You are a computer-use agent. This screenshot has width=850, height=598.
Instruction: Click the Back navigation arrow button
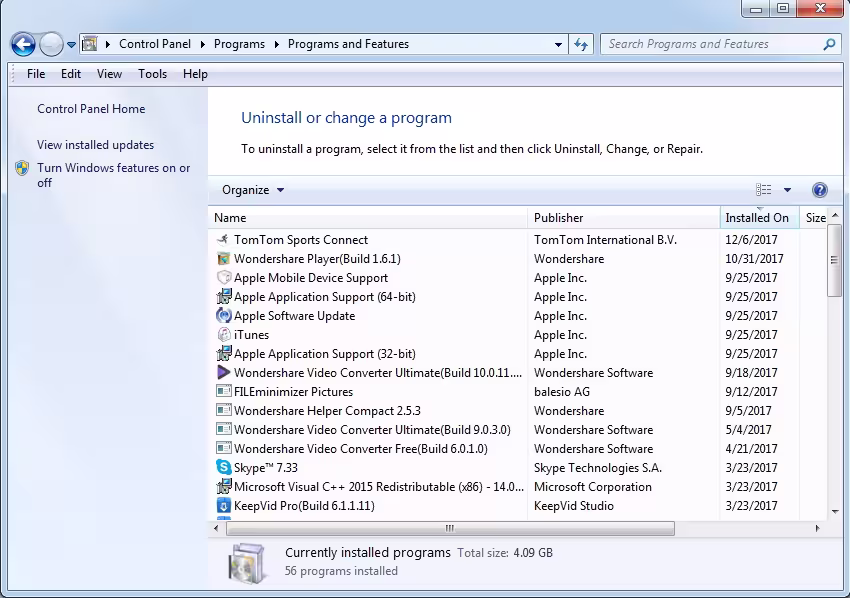[23, 44]
